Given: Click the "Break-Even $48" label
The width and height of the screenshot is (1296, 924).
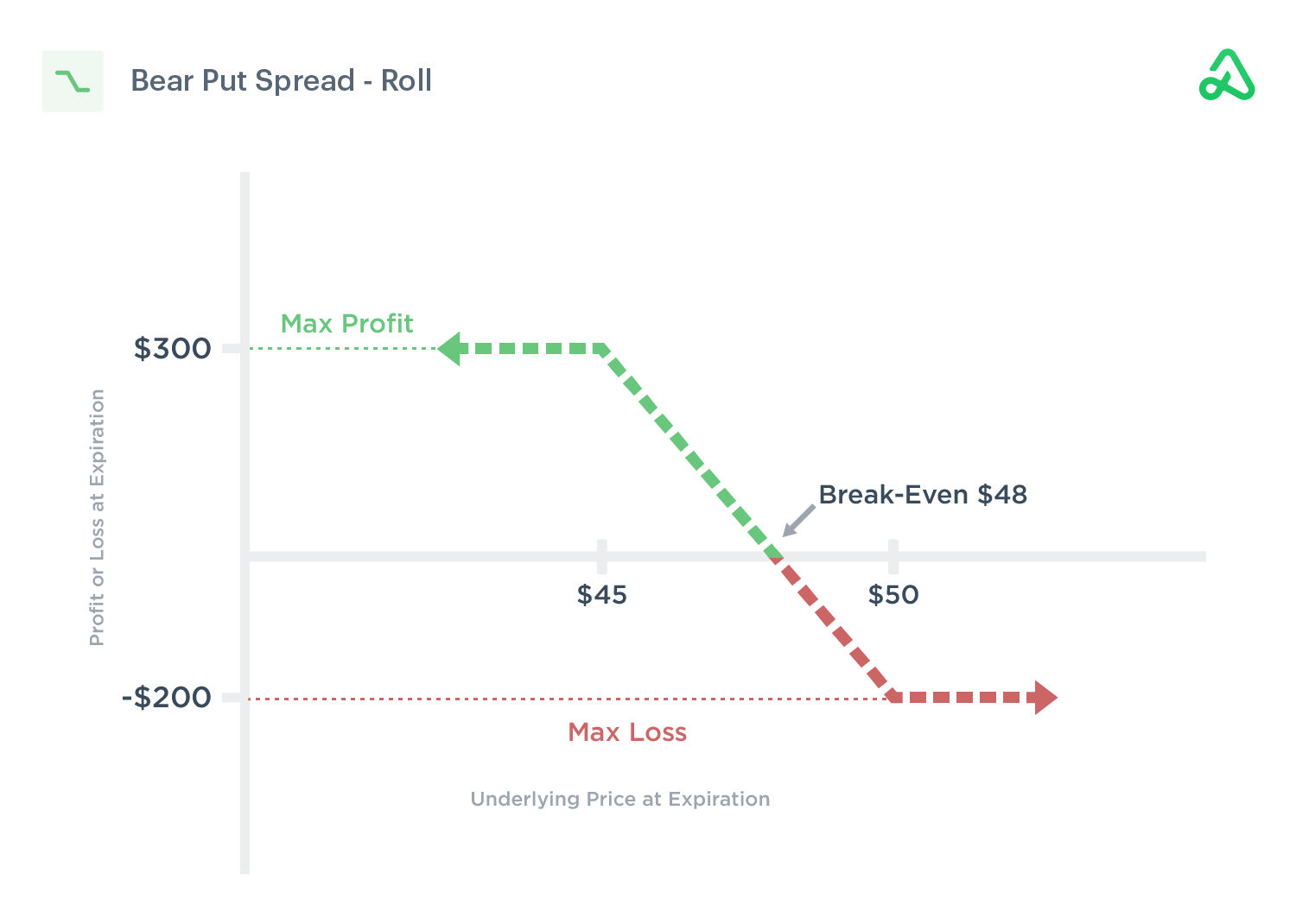Looking at the screenshot, I should [923, 495].
